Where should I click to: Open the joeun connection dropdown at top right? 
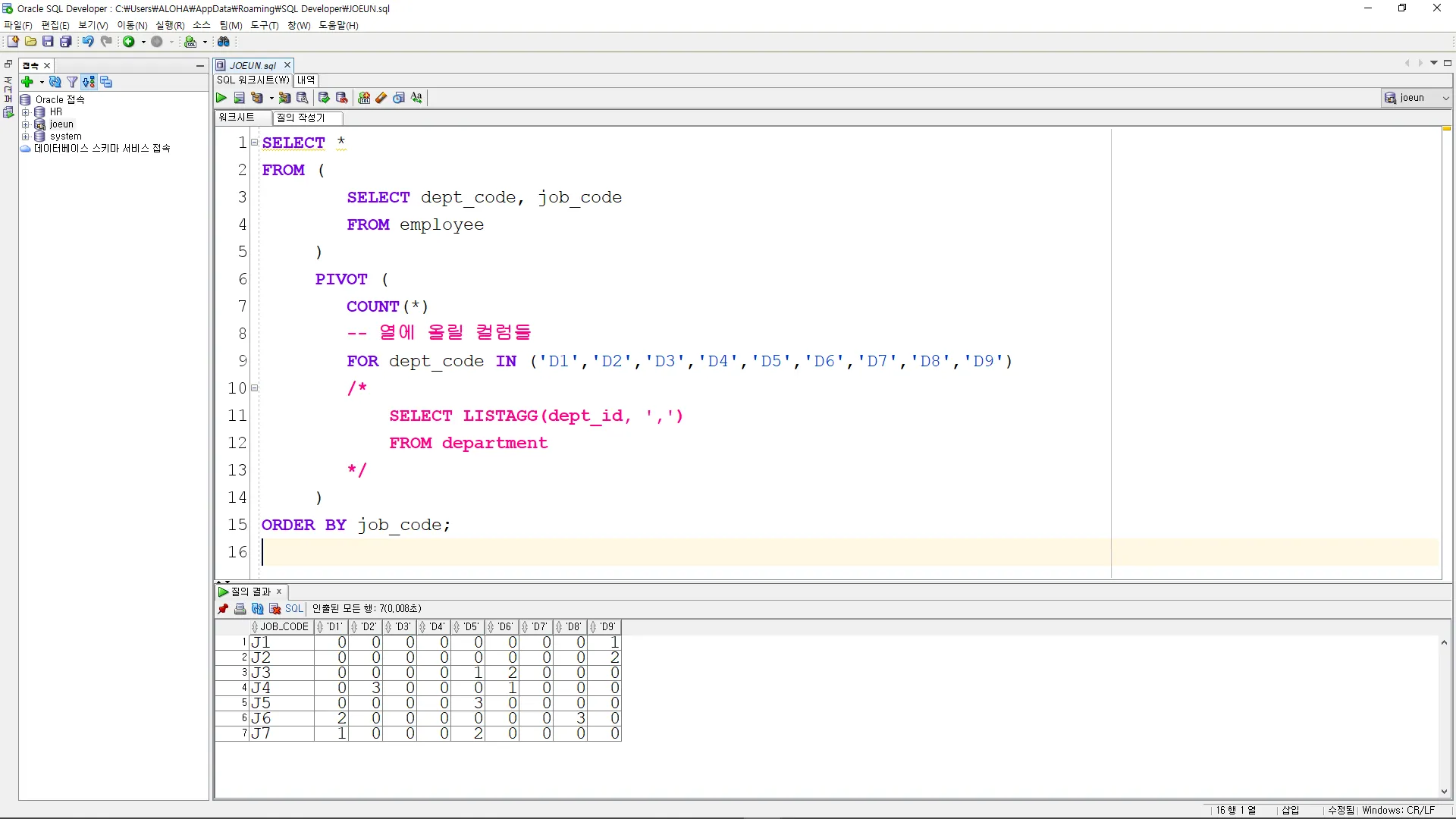pos(1445,98)
